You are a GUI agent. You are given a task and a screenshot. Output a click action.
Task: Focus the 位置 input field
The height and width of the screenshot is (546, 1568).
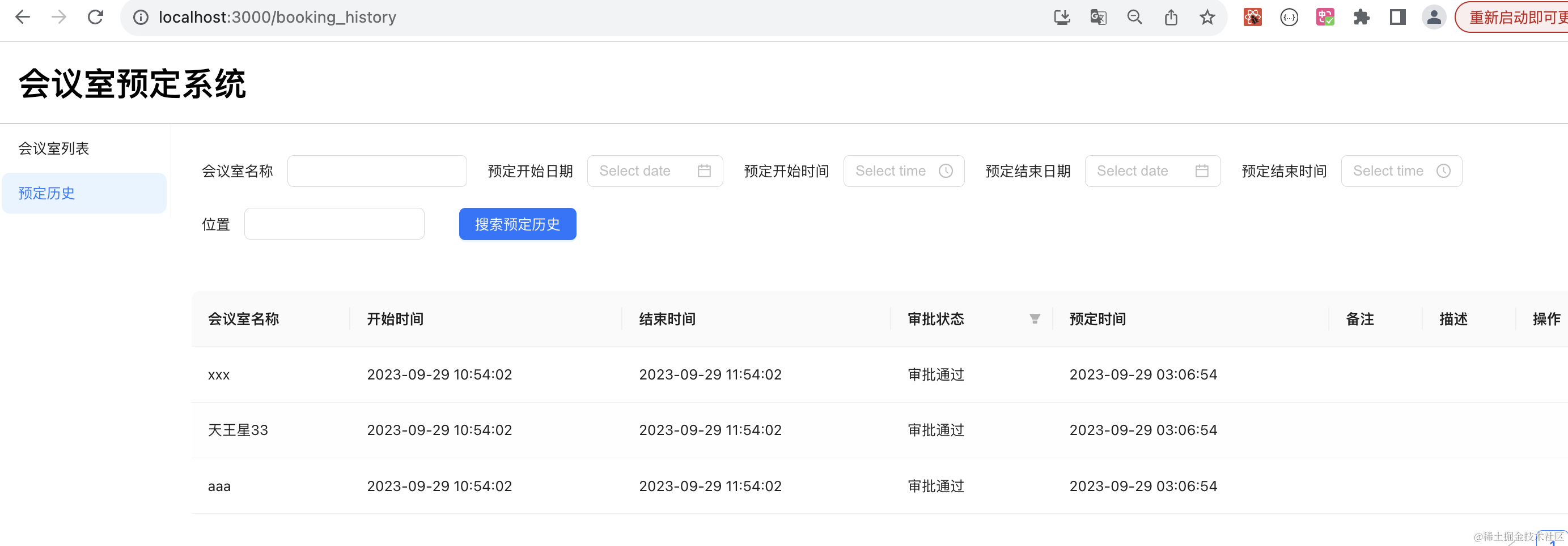334,224
